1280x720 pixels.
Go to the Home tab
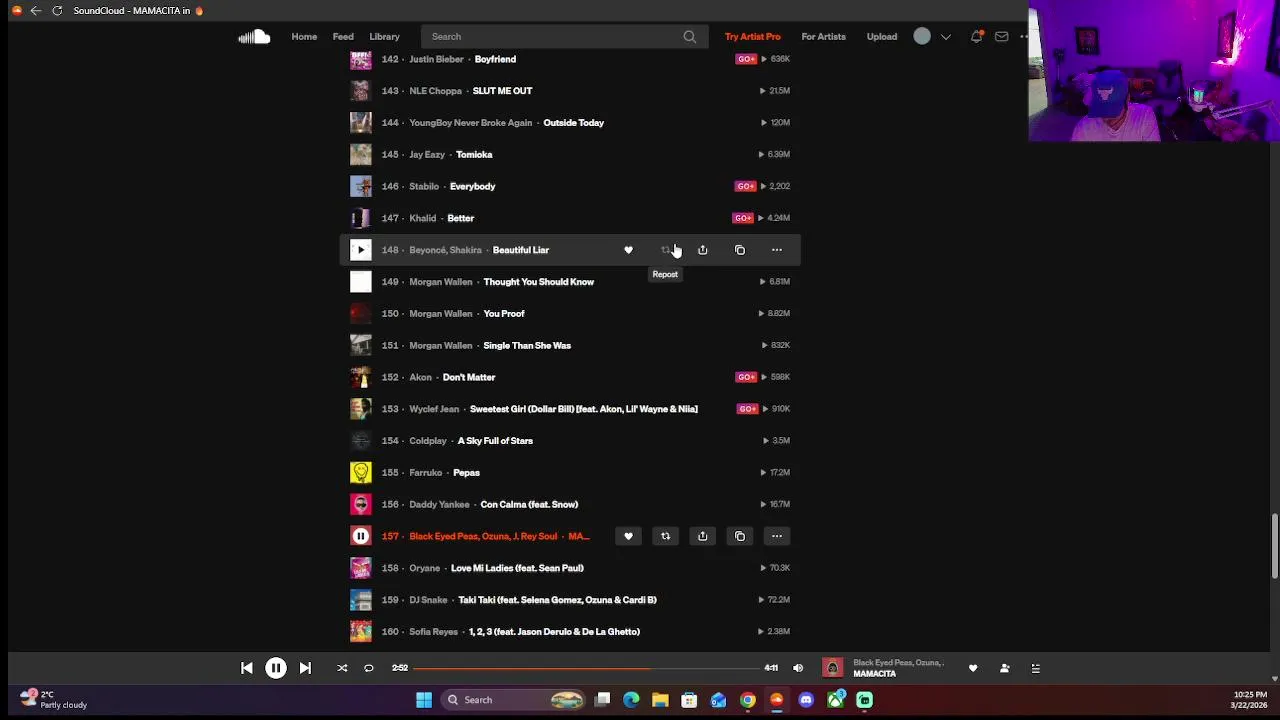point(304,37)
